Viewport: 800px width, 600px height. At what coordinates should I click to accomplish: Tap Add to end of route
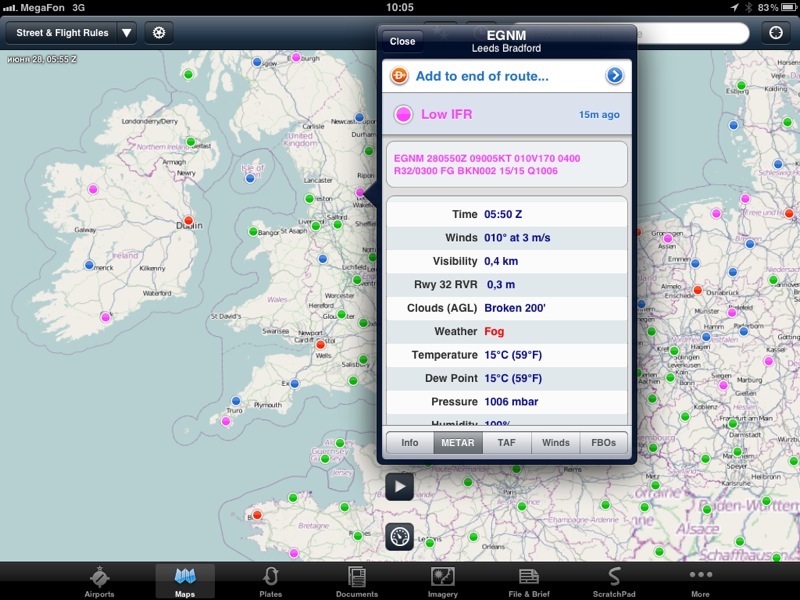481,76
